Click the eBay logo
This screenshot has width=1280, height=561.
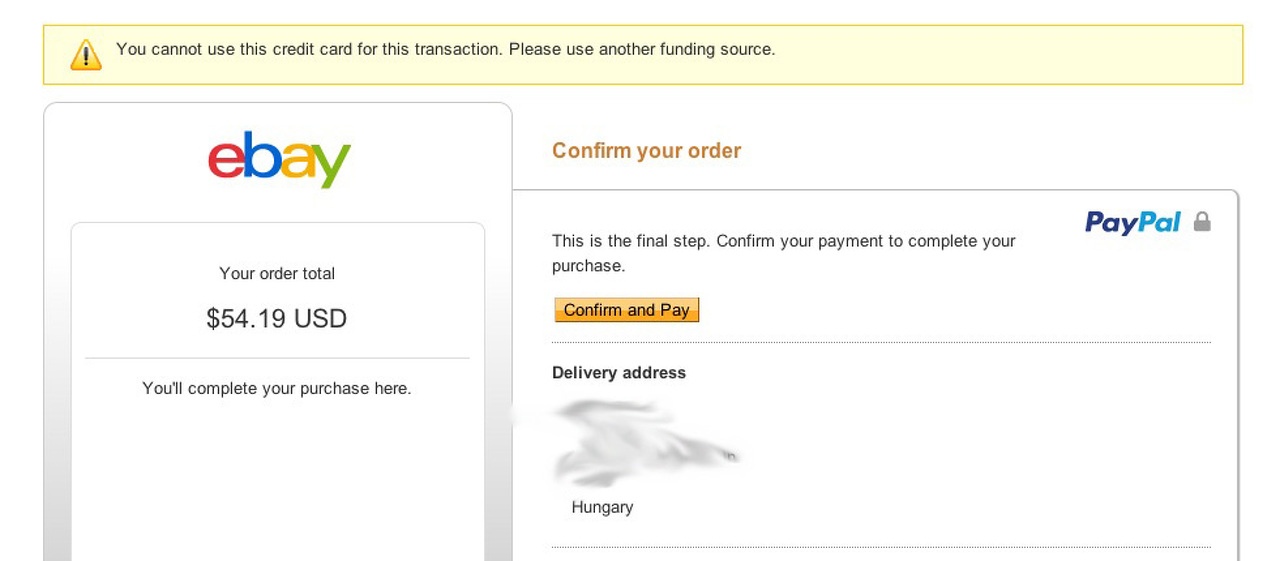click(x=279, y=159)
